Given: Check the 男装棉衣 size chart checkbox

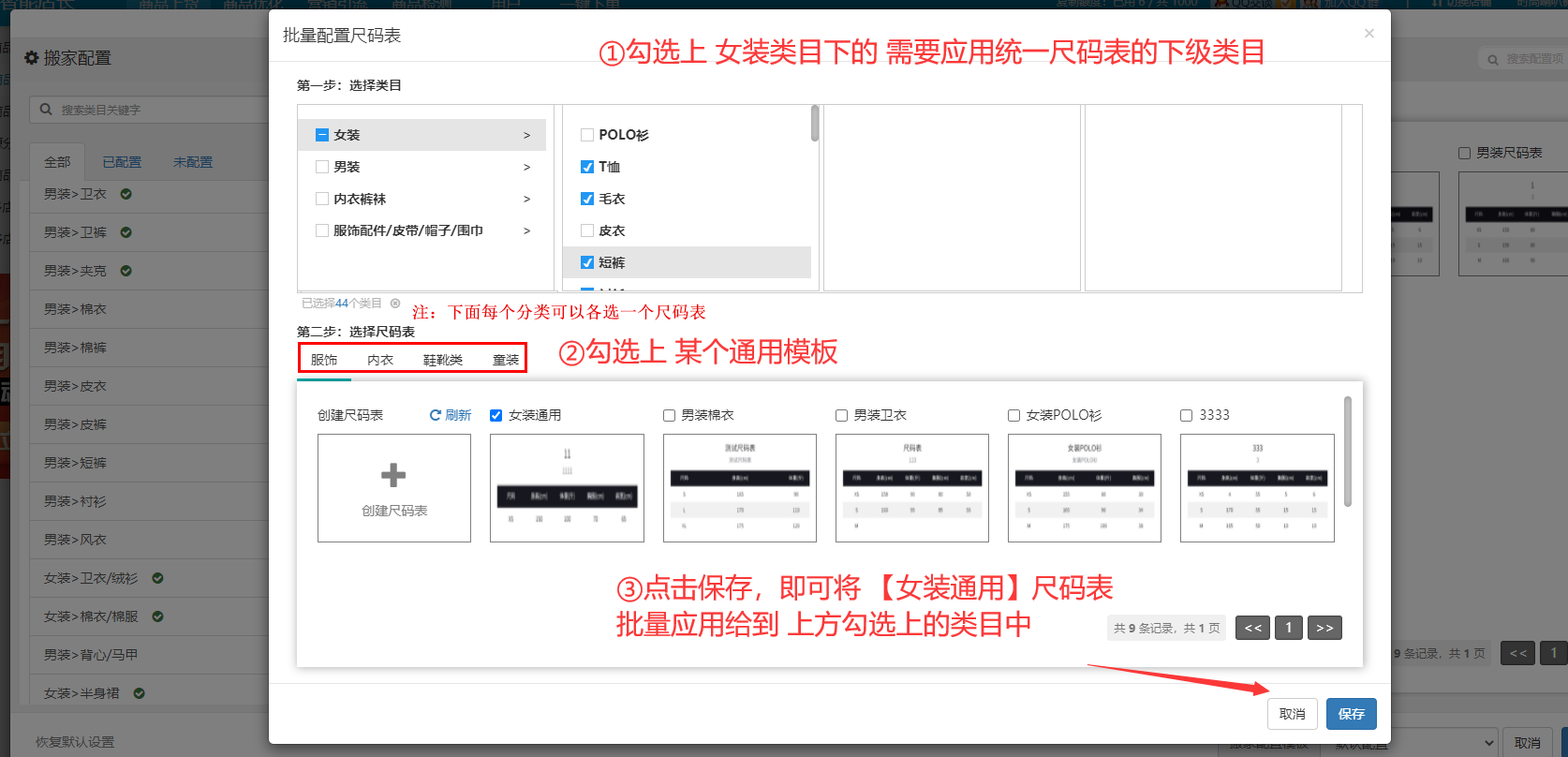Looking at the screenshot, I should pyautogui.click(x=669, y=415).
